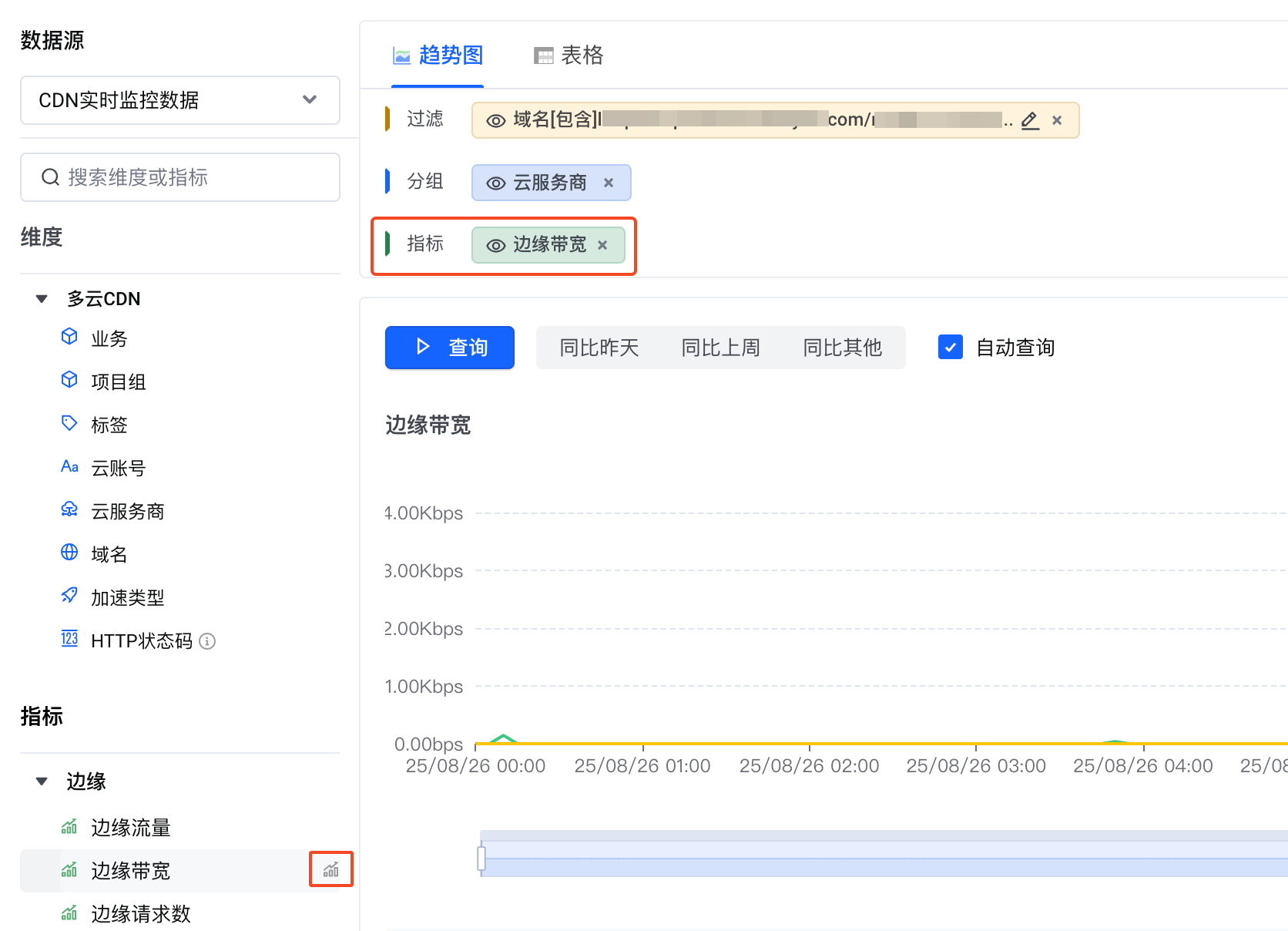
Task: Remove the 云服务商 group tag
Action: tap(609, 183)
